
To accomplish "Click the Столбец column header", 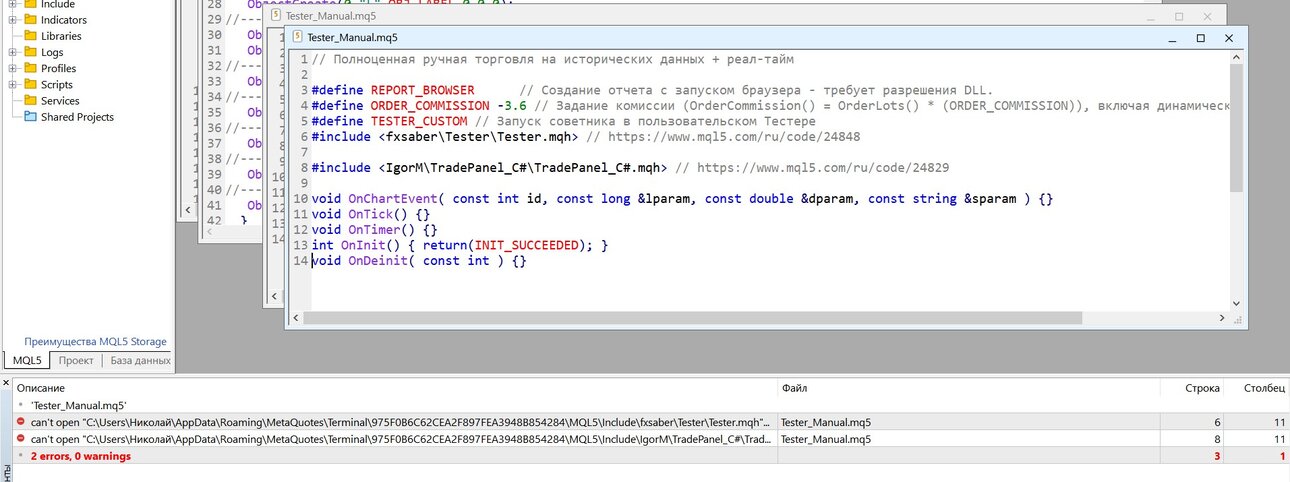I will pyautogui.click(x=1264, y=387).
